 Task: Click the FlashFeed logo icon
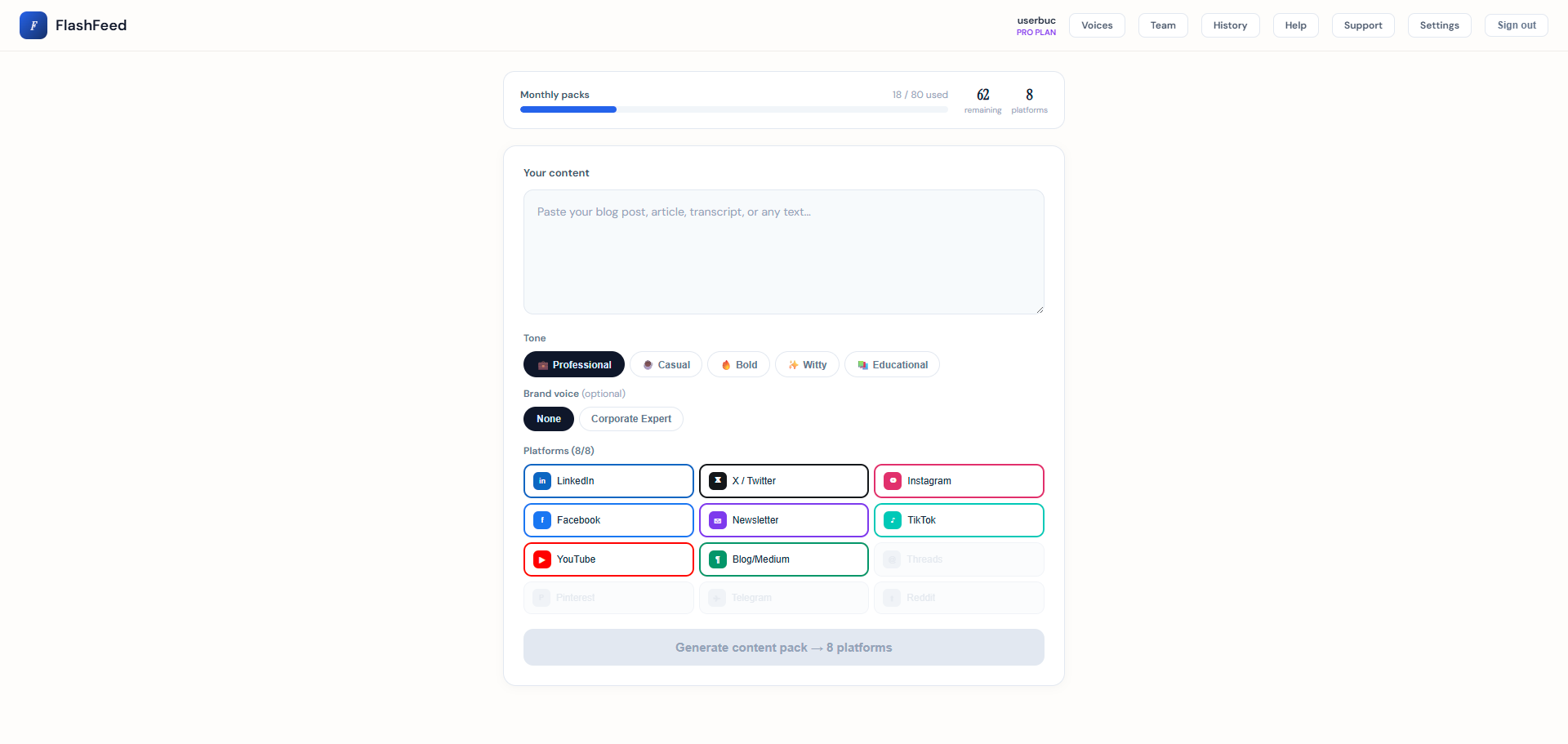coord(33,25)
